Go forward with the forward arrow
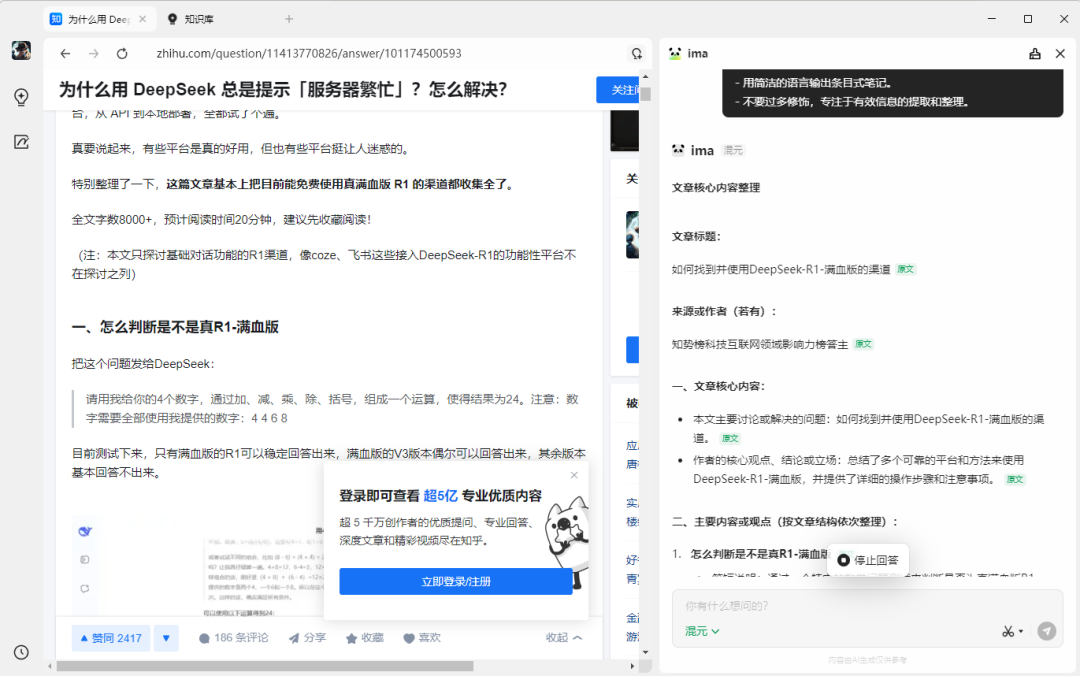Viewport: 1080px width, 676px height. [x=94, y=54]
